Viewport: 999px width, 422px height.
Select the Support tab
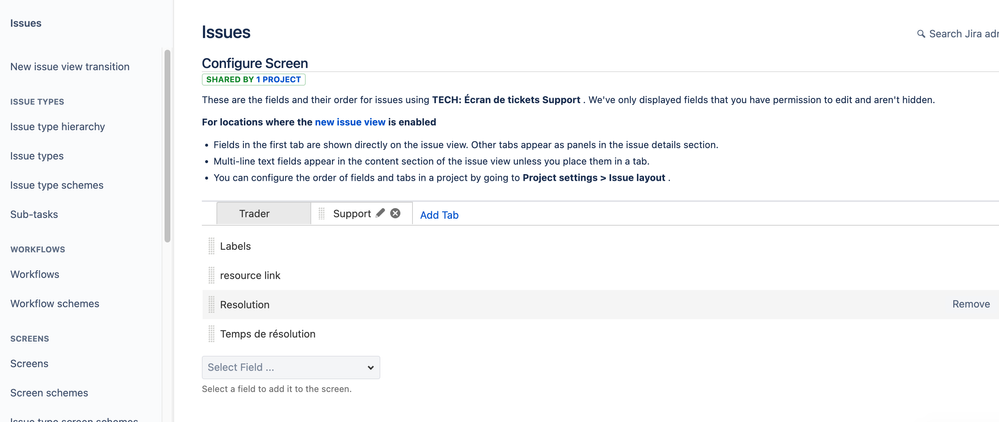coord(352,214)
